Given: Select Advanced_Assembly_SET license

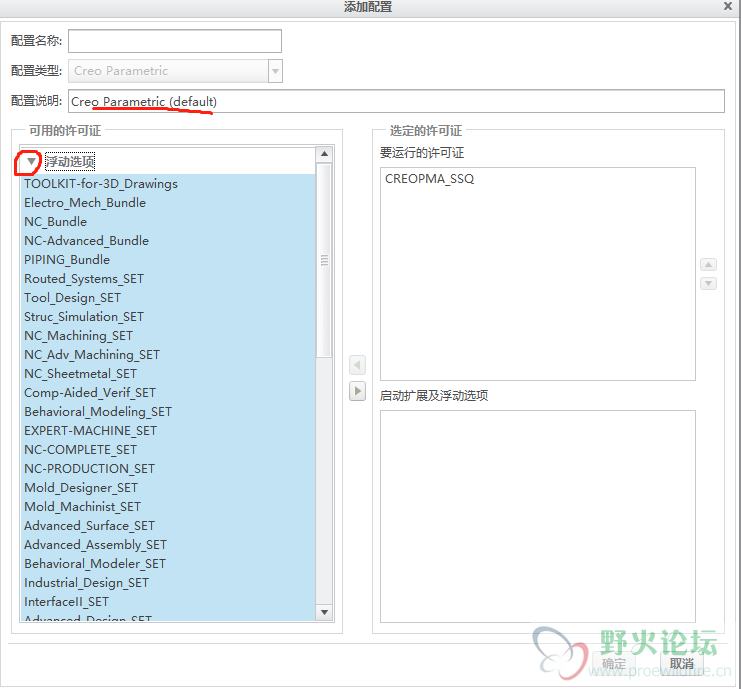Looking at the screenshot, I should [x=168, y=544].
